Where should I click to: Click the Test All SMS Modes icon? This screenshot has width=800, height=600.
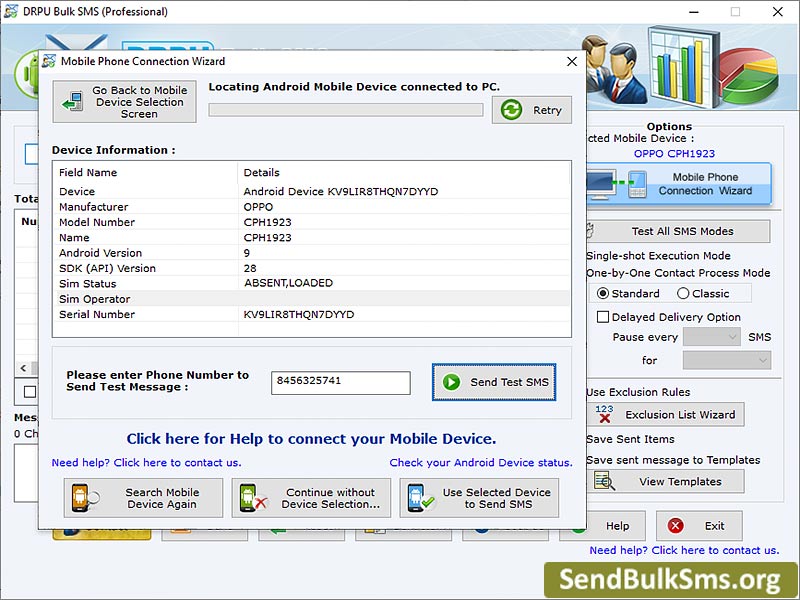590,231
